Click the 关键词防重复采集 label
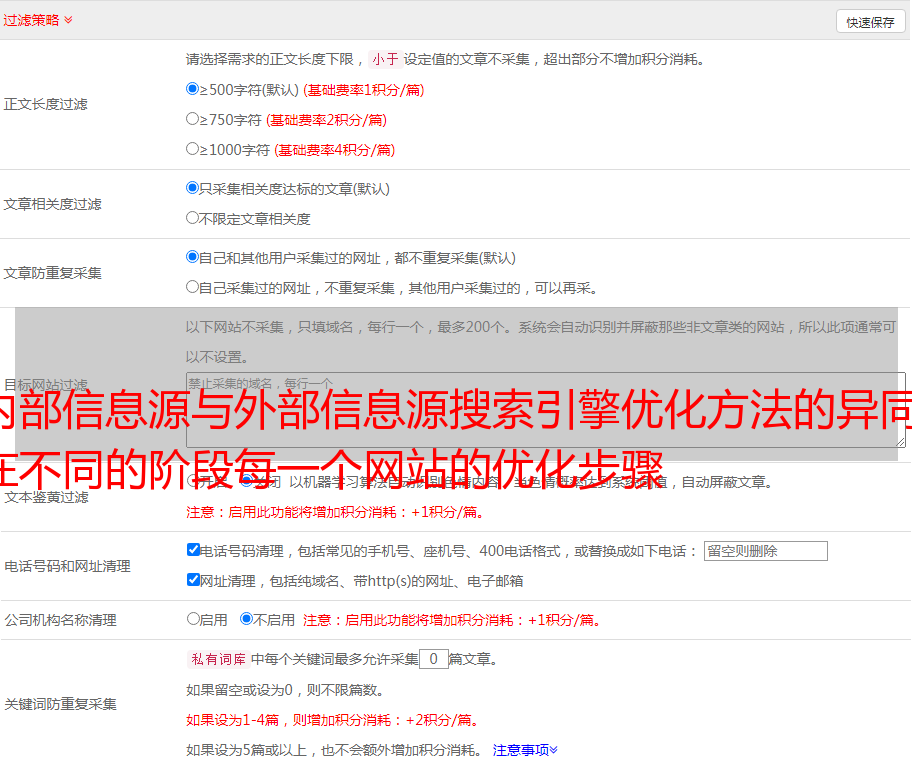The height and width of the screenshot is (768, 912). (60, 704)
